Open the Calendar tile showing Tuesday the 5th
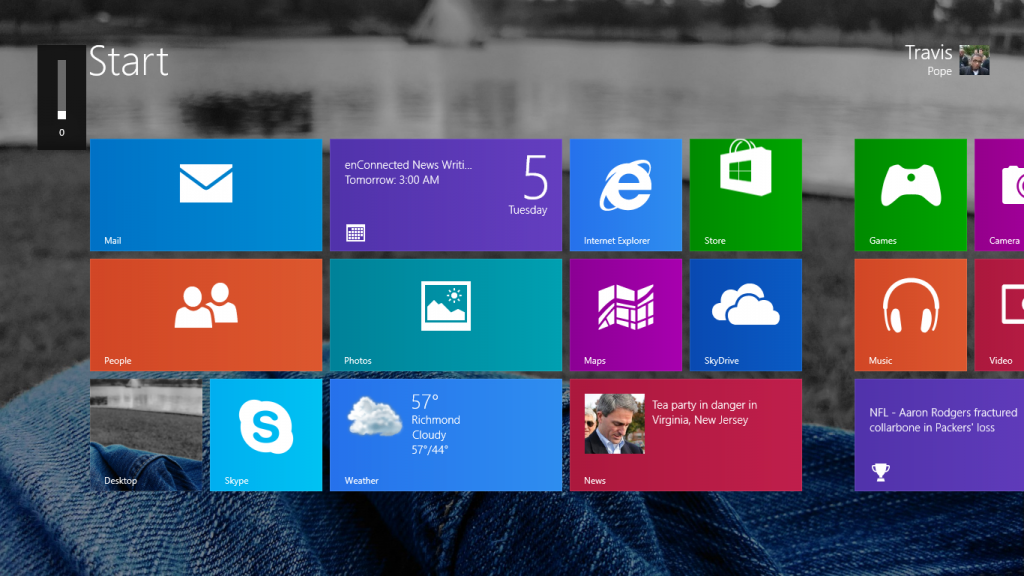 coord(445,195)
